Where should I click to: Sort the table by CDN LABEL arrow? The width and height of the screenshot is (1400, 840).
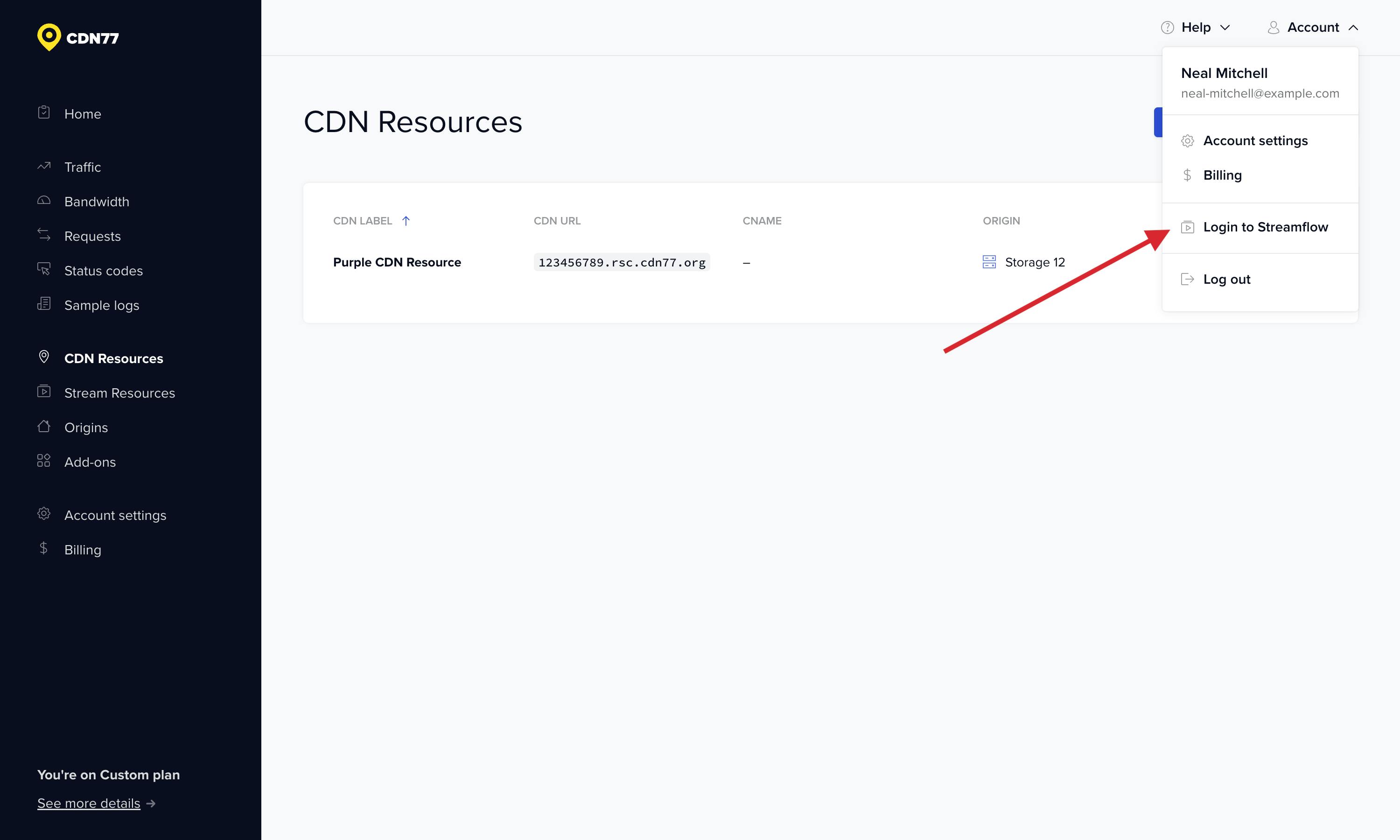tap(406, 221)
